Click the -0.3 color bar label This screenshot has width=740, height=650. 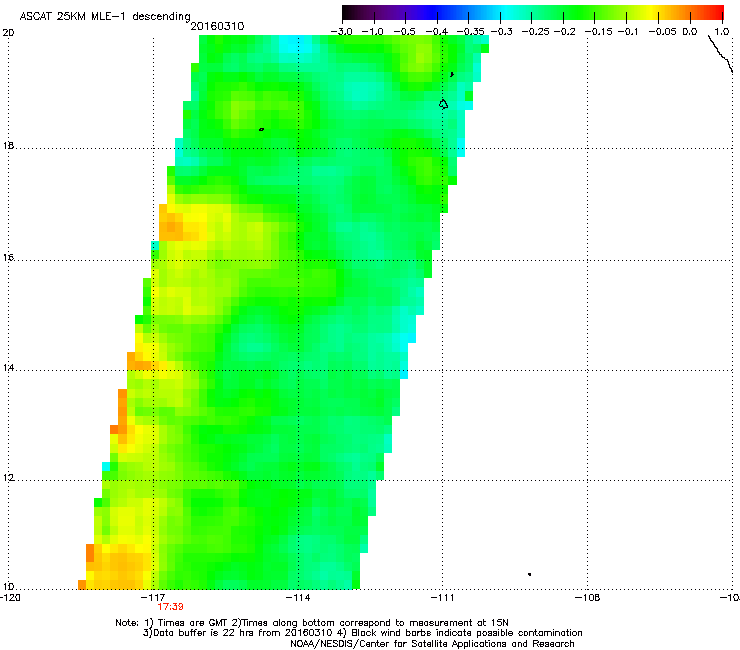click(x=501, y=32)
